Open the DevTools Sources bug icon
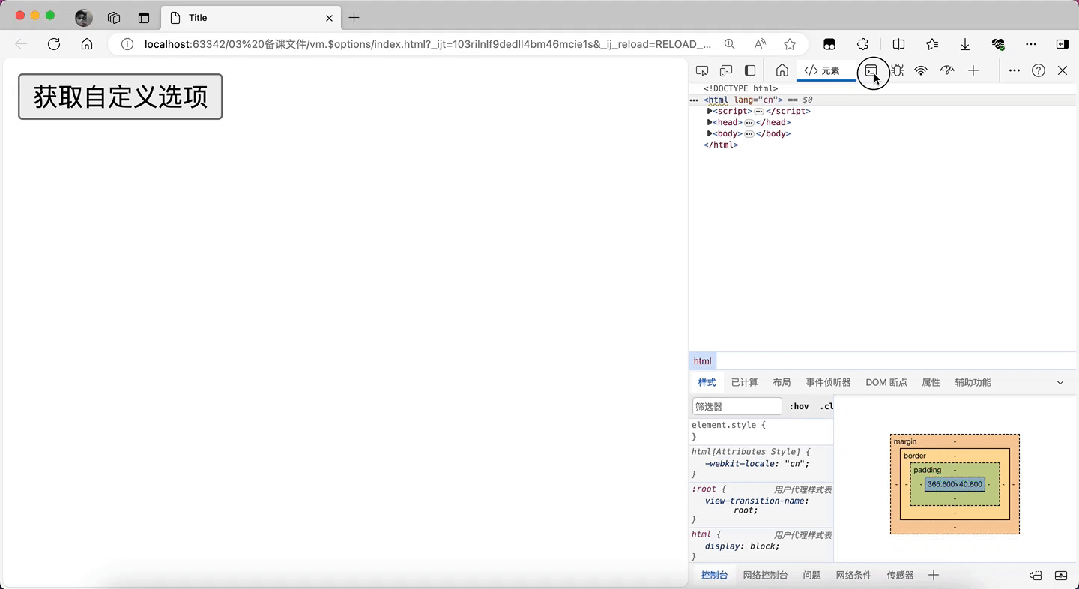 point(897,70)
